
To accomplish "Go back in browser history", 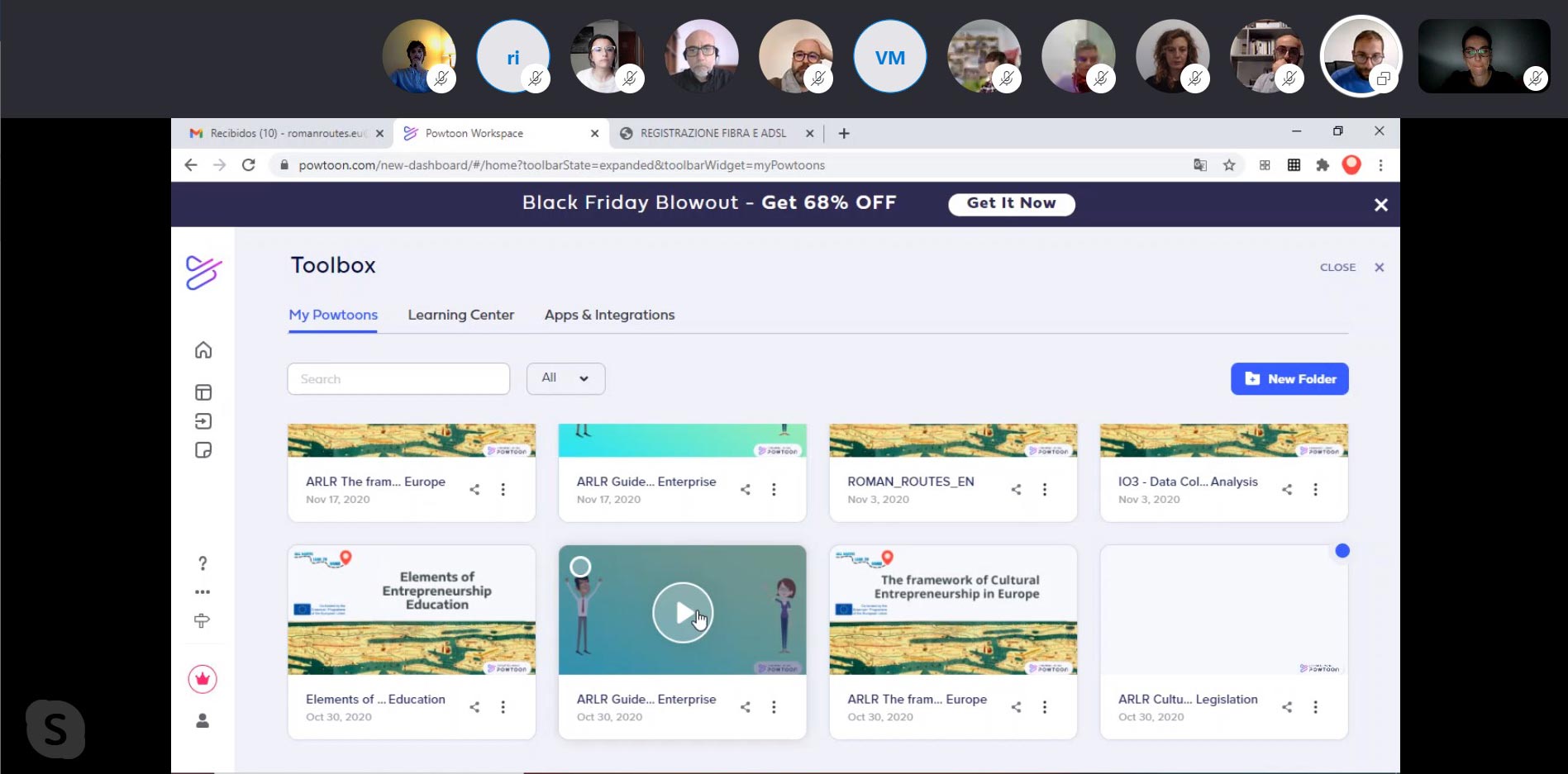I will pos(191,165).
